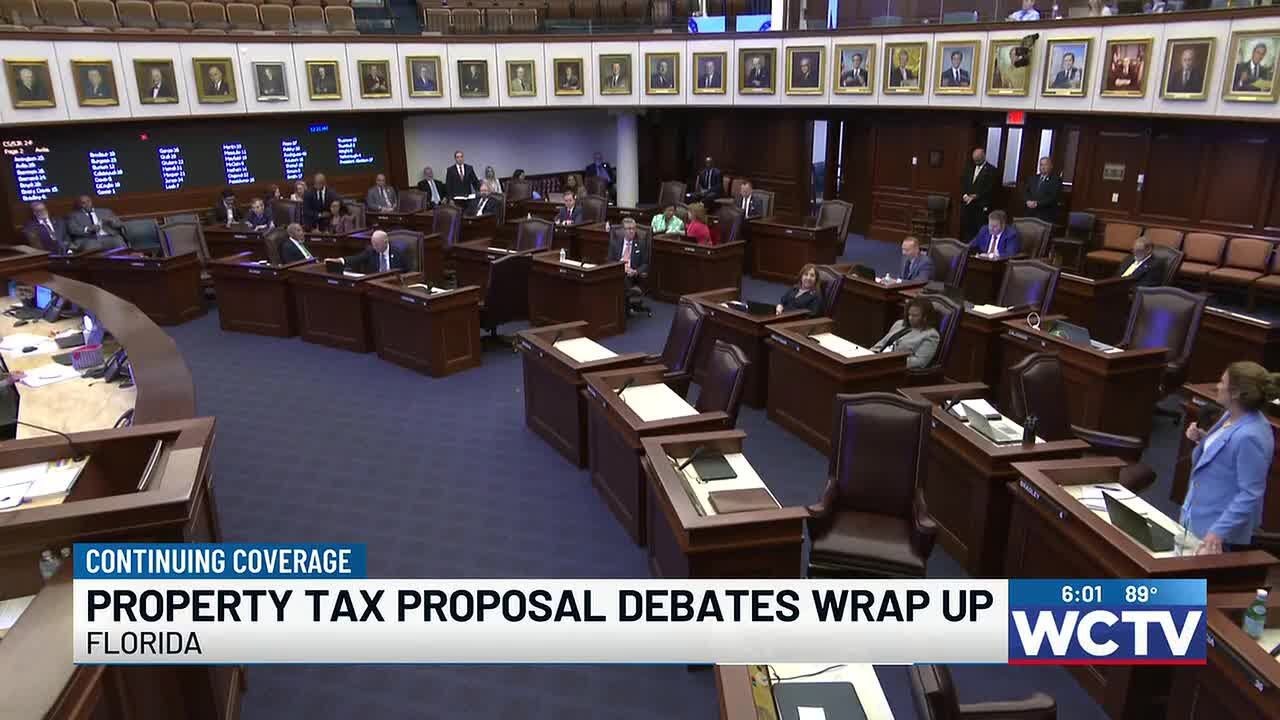Click the red EXIT sign

point(1016,117)
